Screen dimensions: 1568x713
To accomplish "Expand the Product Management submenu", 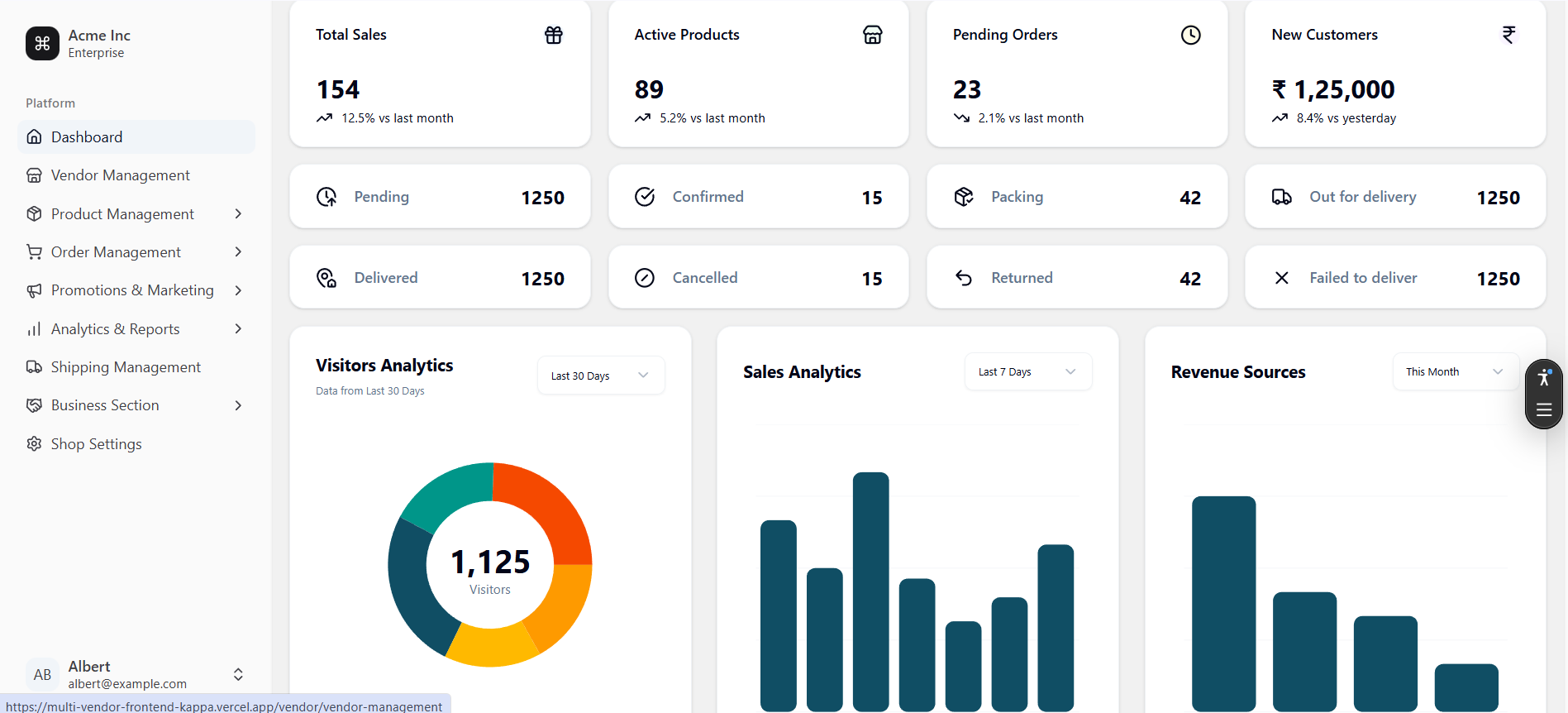I will (x=238, y=214).
